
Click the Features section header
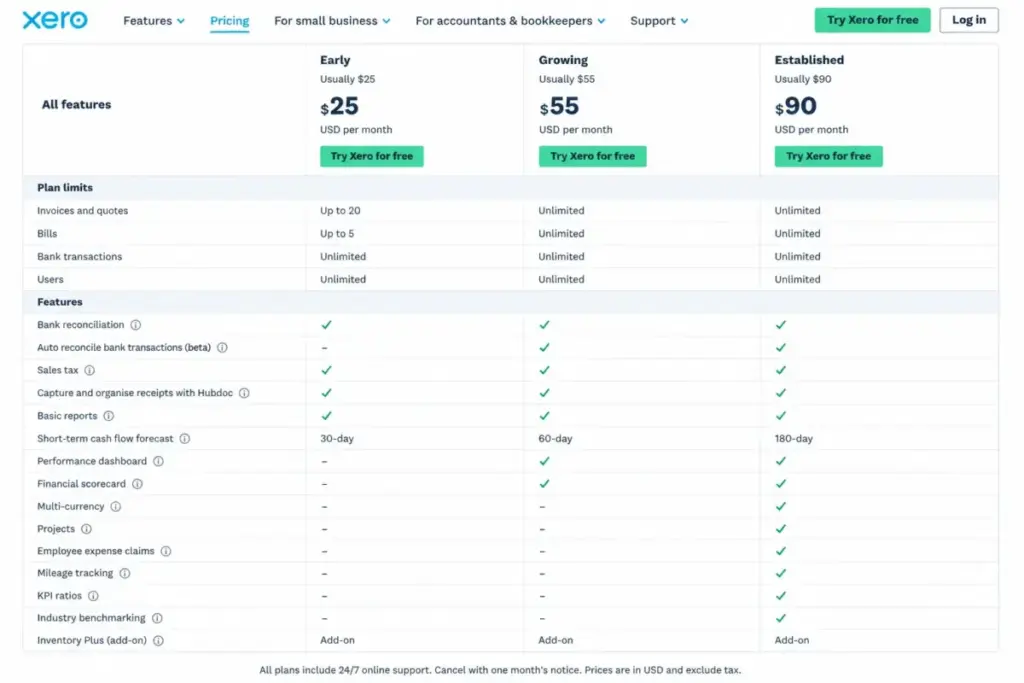pyautogui.click(x=59, y=302)
